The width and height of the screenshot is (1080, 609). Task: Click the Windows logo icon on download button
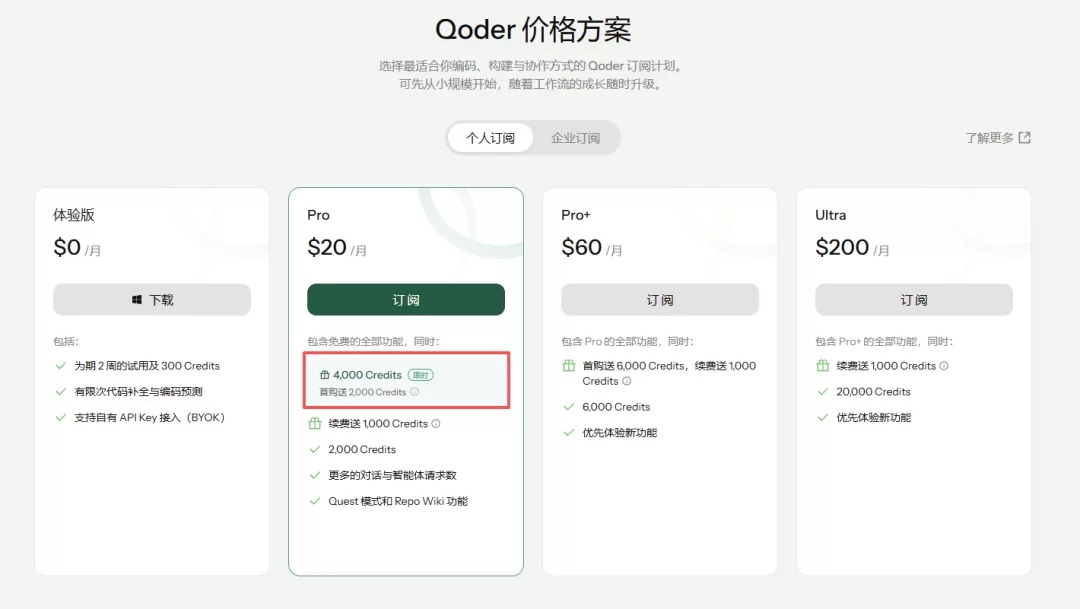point(136,300)
